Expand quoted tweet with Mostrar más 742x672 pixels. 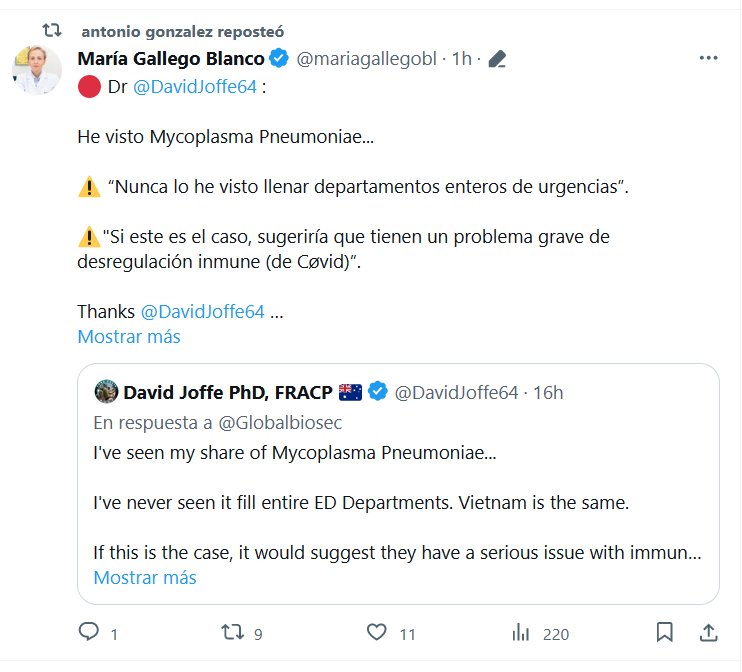pos(145,578)
